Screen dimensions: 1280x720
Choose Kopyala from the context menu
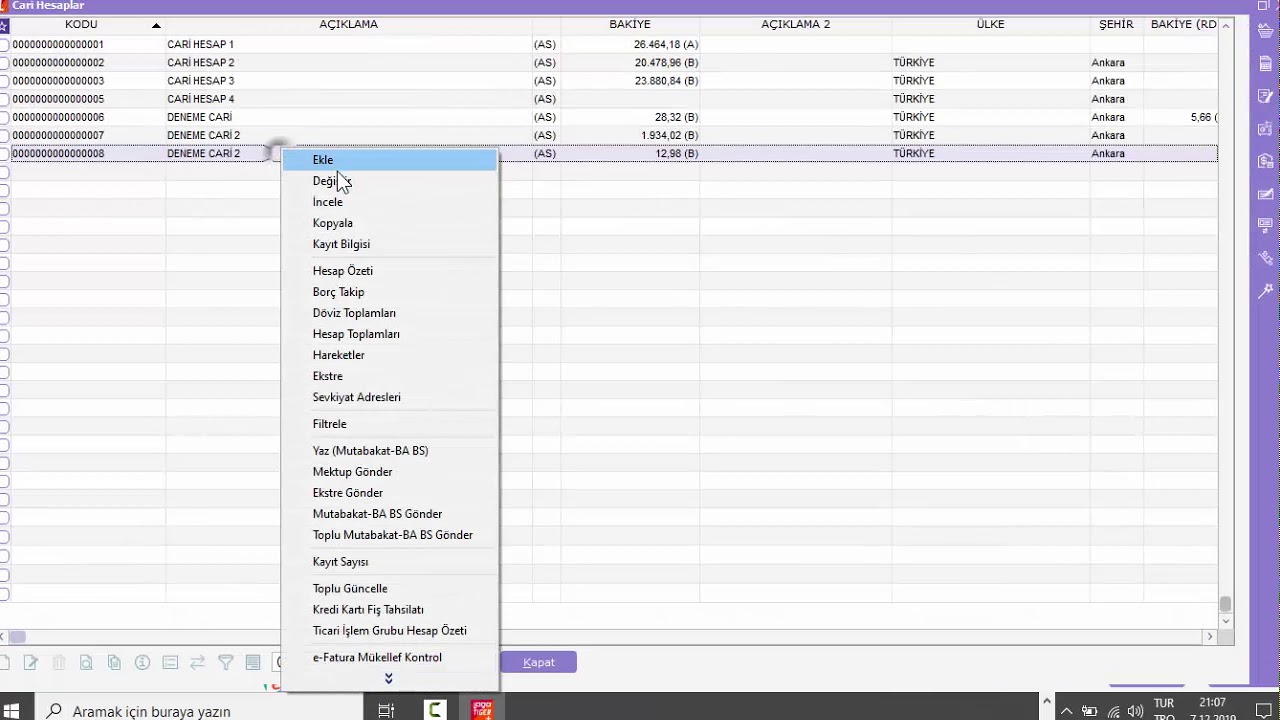[x=389, y=223]
